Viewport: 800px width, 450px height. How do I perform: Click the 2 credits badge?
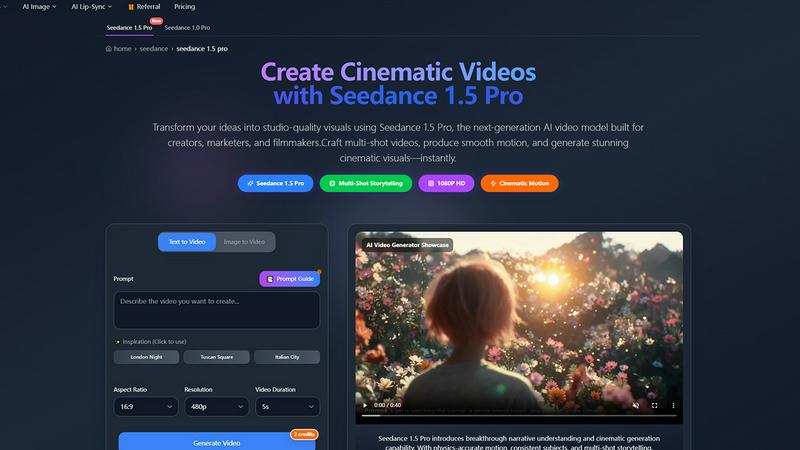pos(304,434)
